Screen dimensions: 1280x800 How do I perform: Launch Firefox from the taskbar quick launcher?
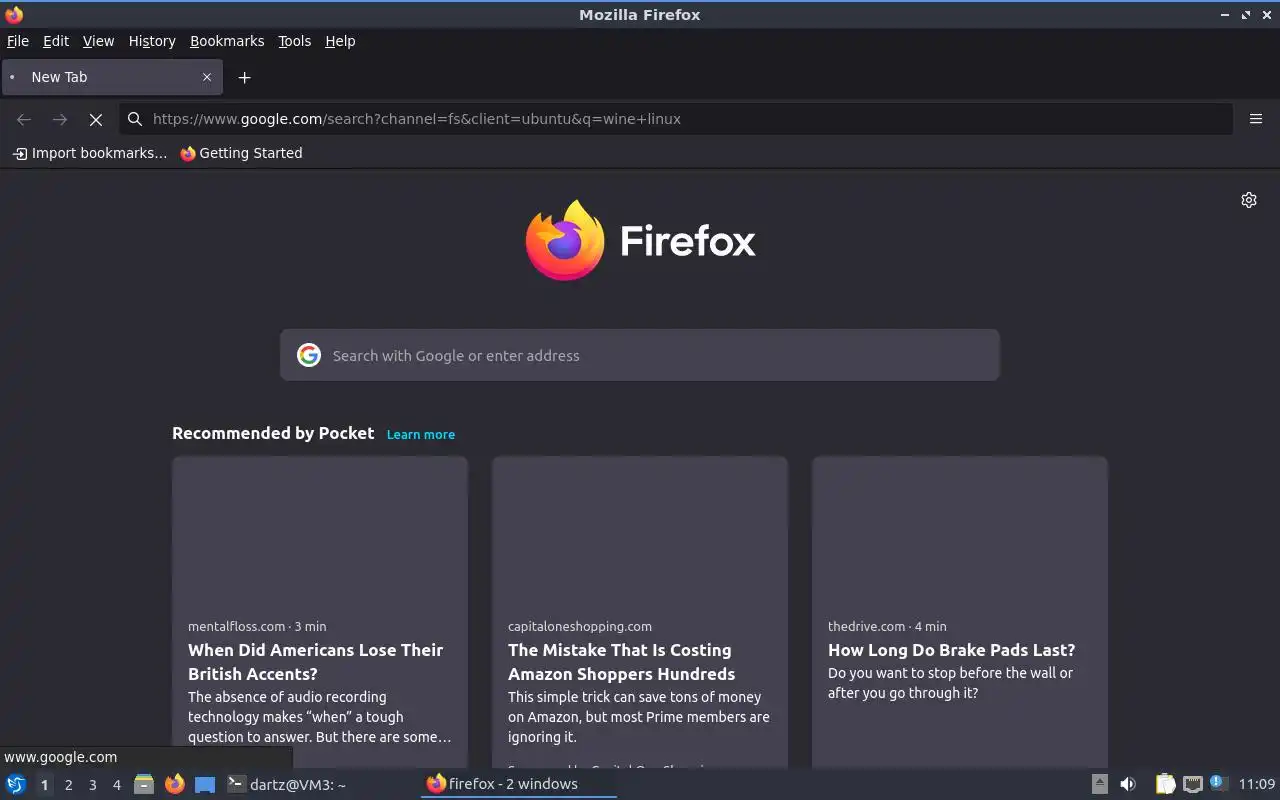pyautogui.click(x=175, y=784)
